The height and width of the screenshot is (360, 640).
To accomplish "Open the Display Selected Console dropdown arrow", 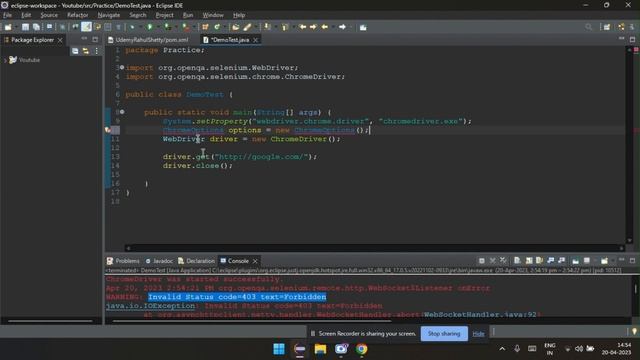I will (594, 260).
